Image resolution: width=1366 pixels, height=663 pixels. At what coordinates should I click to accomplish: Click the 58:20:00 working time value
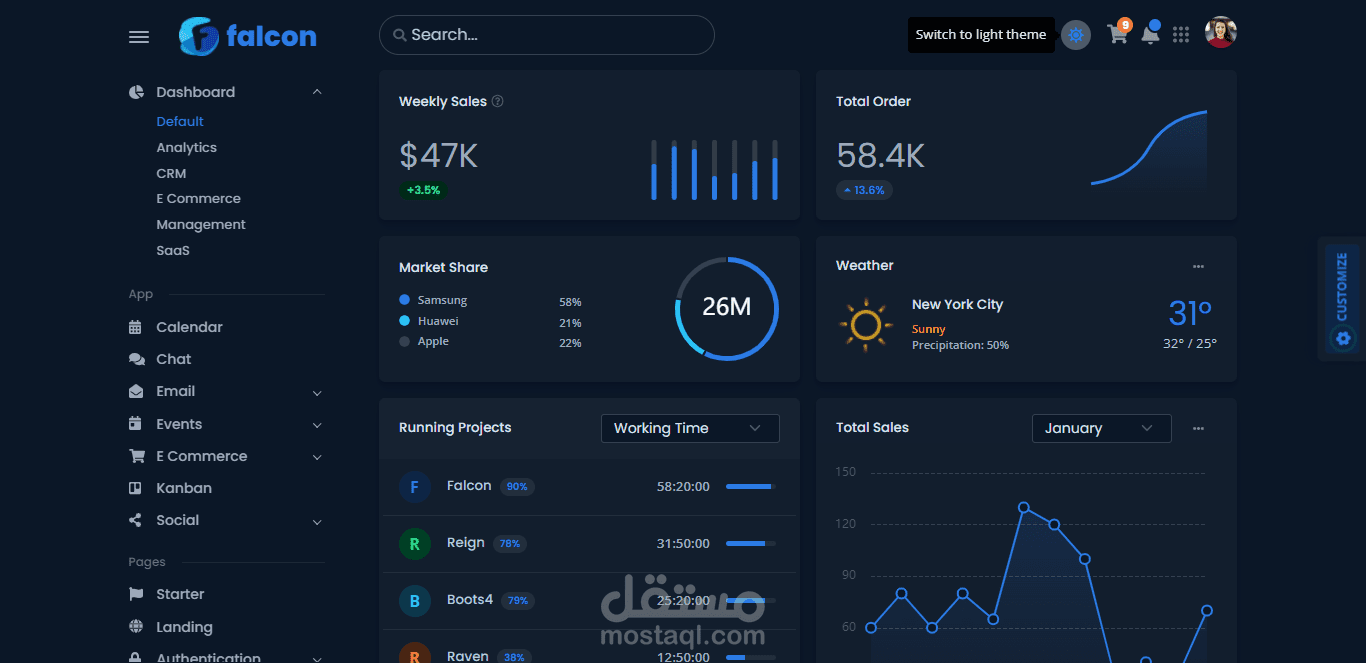683,487
